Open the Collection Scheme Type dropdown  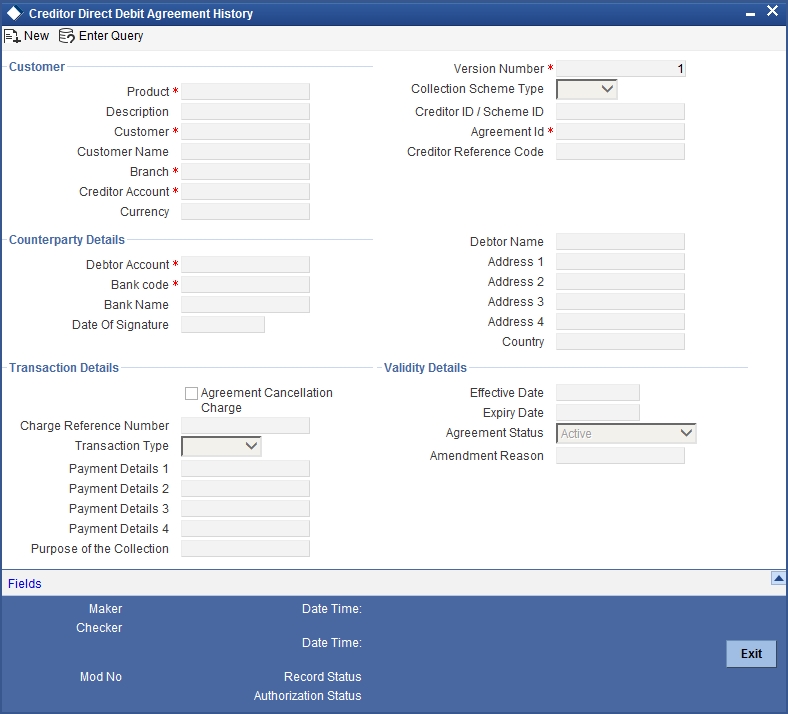[586, 89]
